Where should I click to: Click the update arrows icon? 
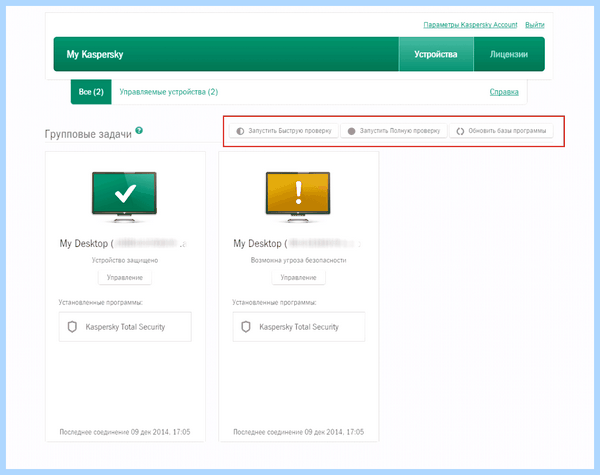click(x=460, y=131)
